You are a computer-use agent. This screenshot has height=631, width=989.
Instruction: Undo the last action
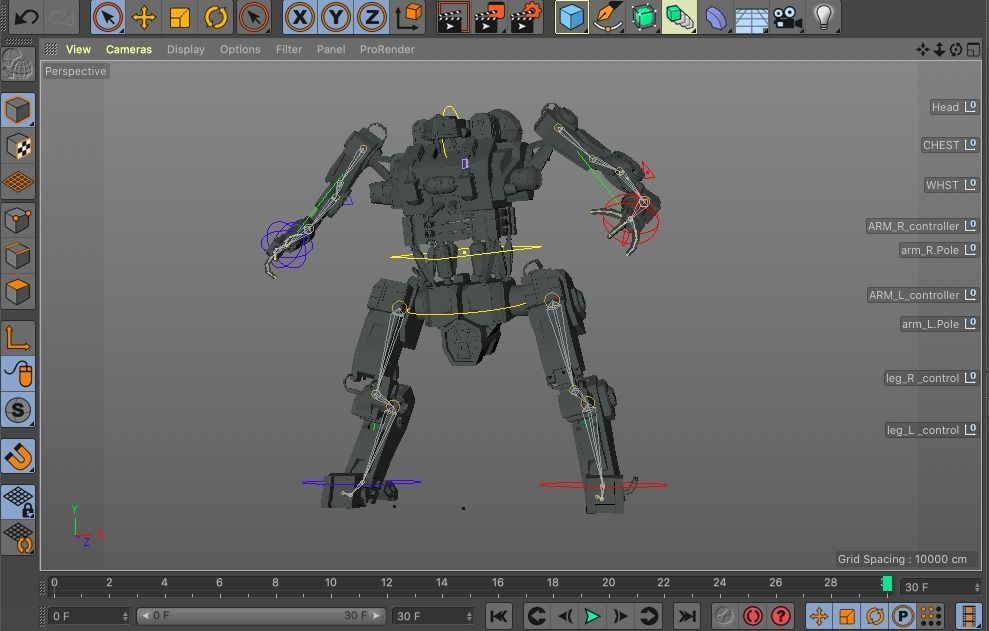[26, 16]
